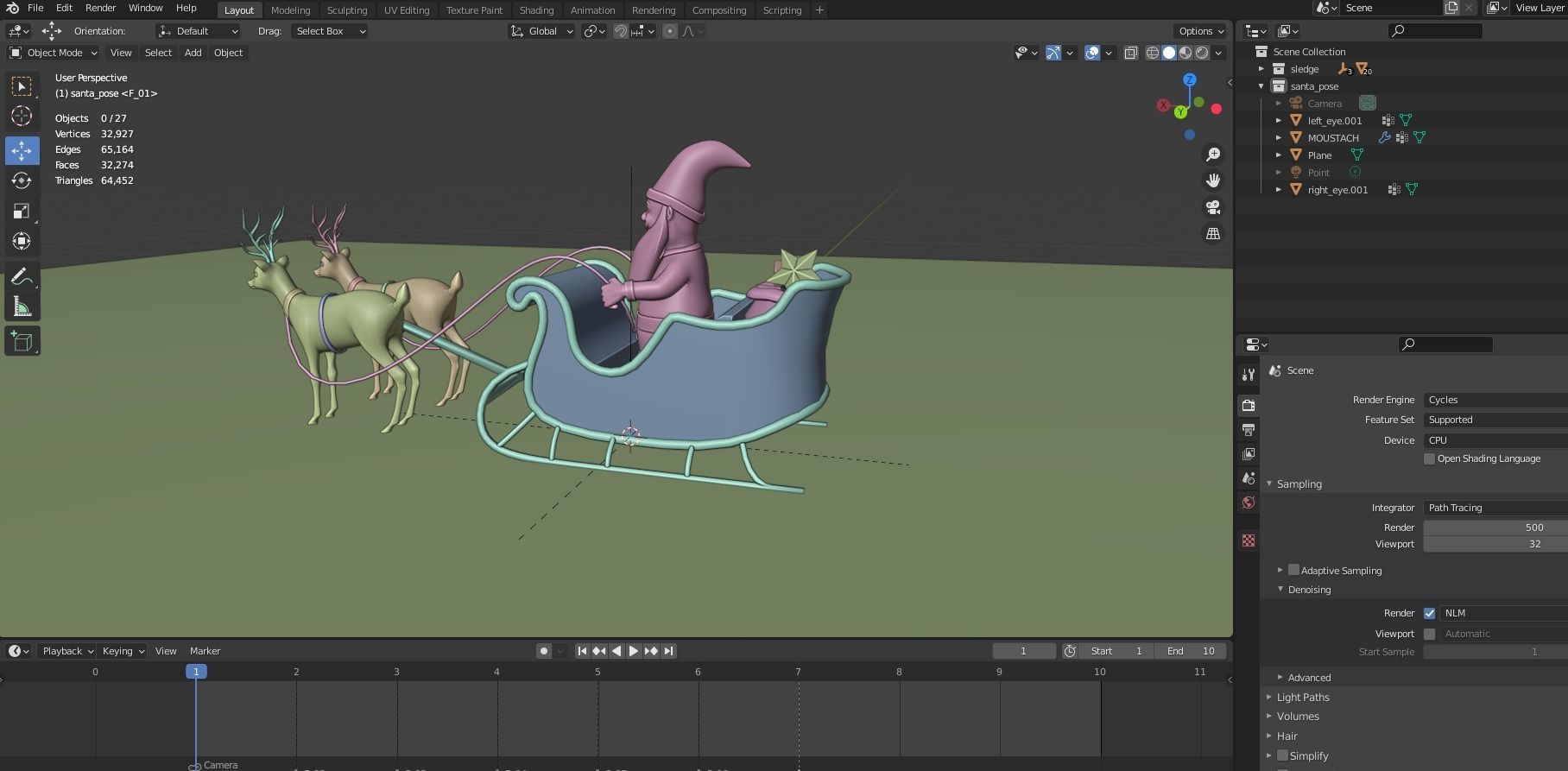The image size is (1568, 771).
Task: Open the Render properties tab
Action: tap(1249, 405)
